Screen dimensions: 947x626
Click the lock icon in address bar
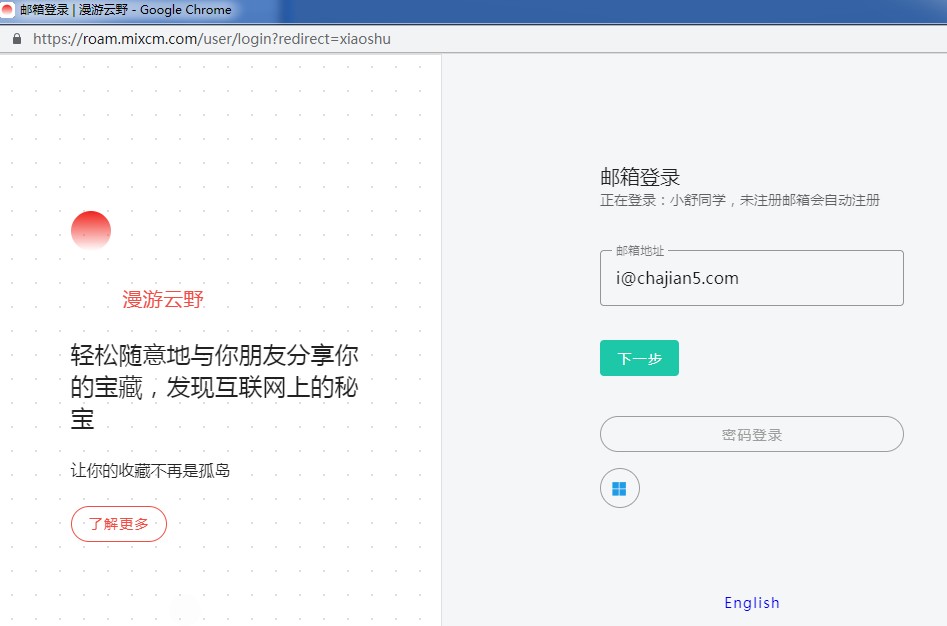click(x=17, y=39)
